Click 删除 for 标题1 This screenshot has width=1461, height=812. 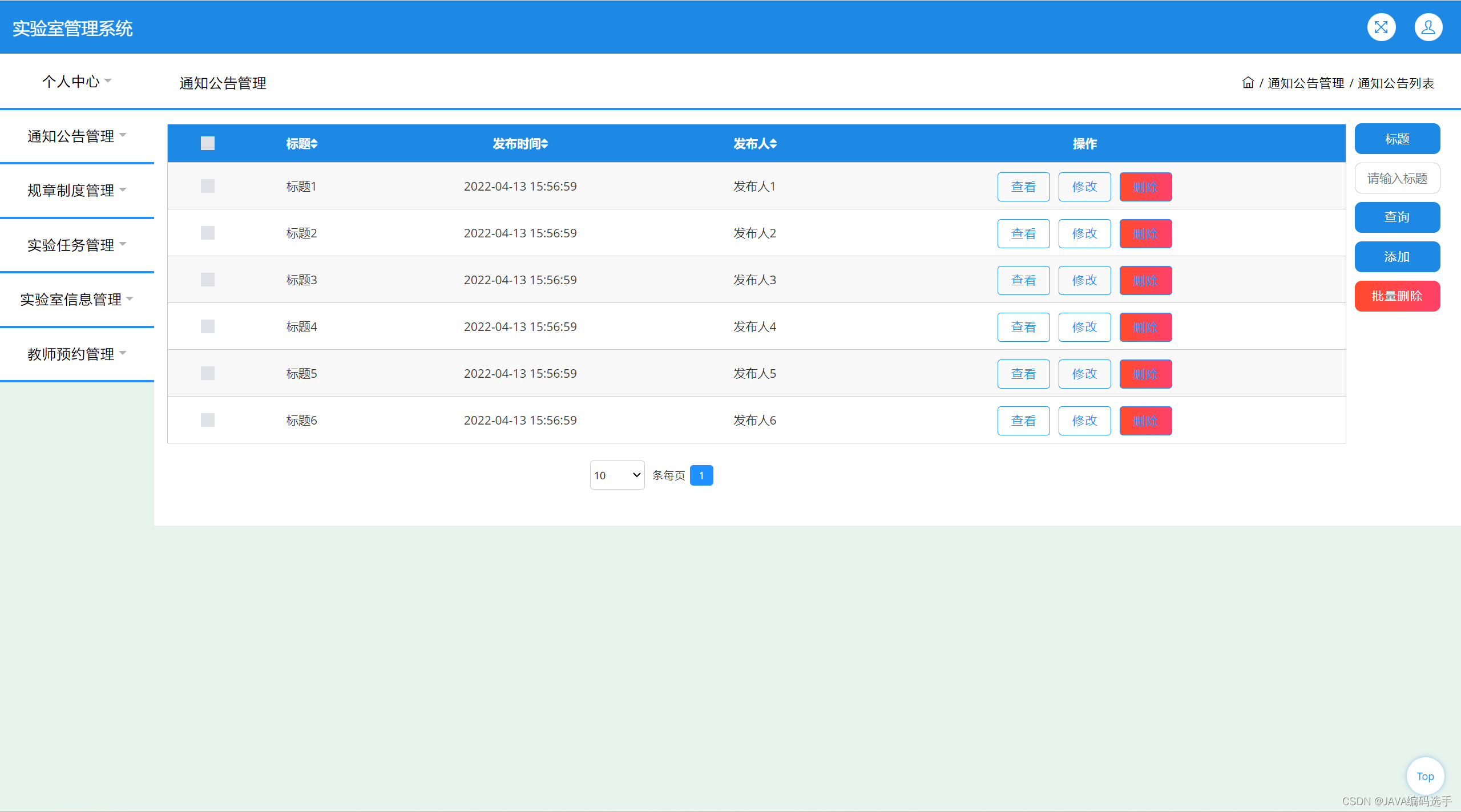tap(1146, 187)
